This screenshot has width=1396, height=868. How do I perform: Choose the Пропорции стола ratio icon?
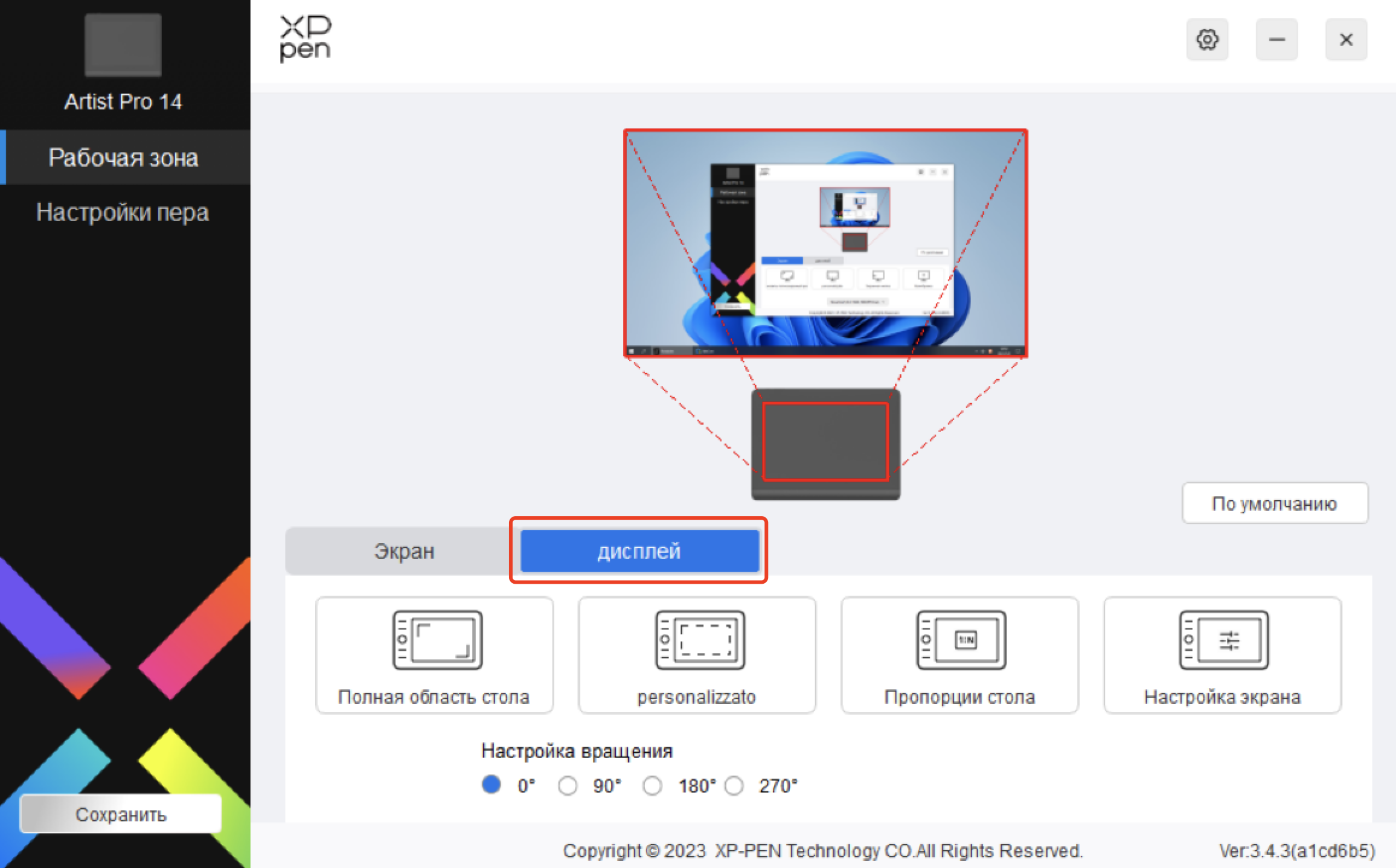pos(961,640)
